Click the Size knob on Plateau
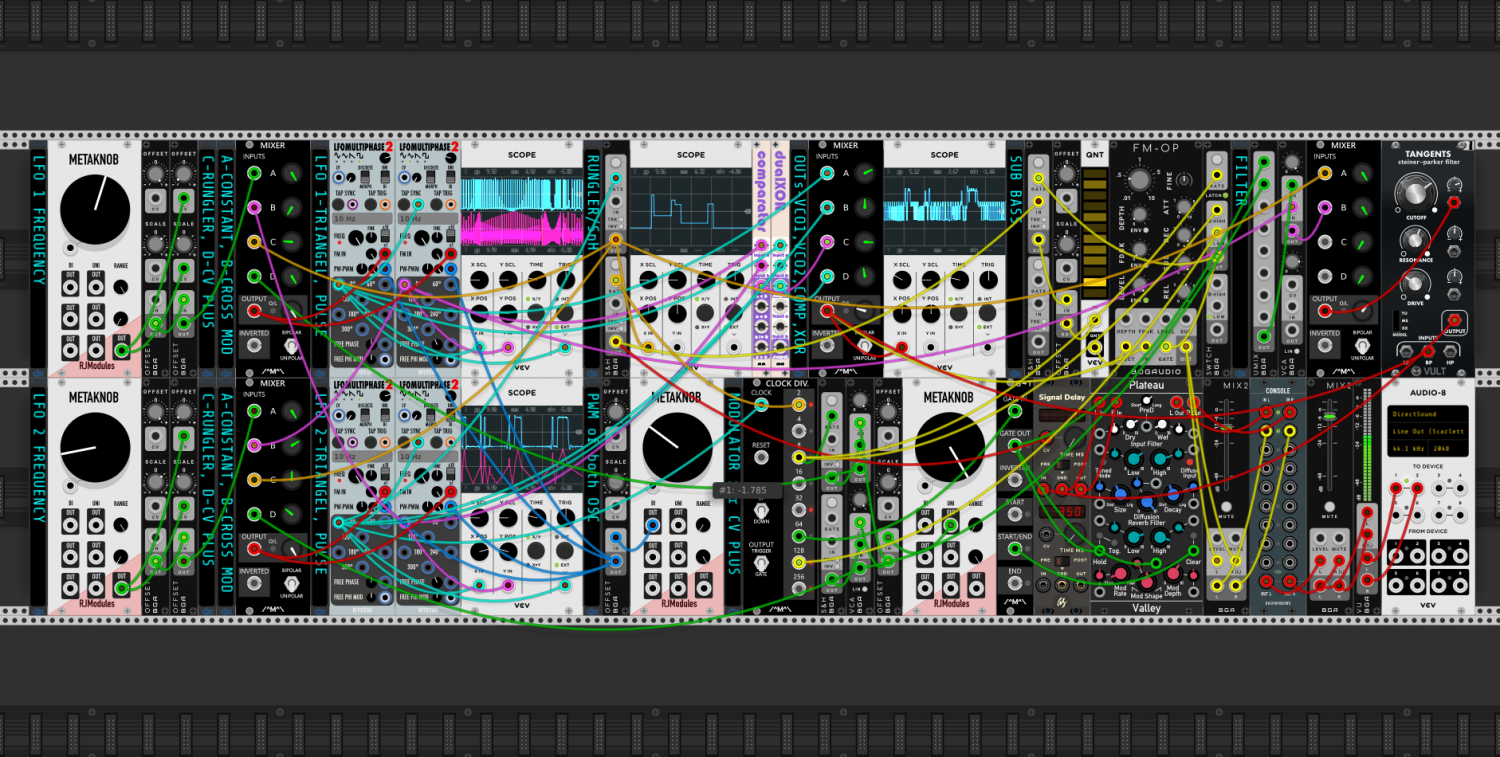This screenshot has width=1500, height=757. pos(1120,496)
